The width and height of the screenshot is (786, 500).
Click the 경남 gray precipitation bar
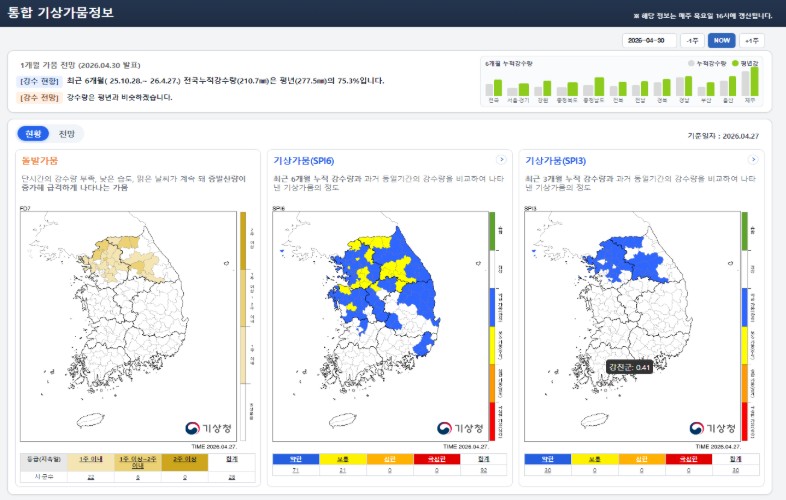[680, 86]
